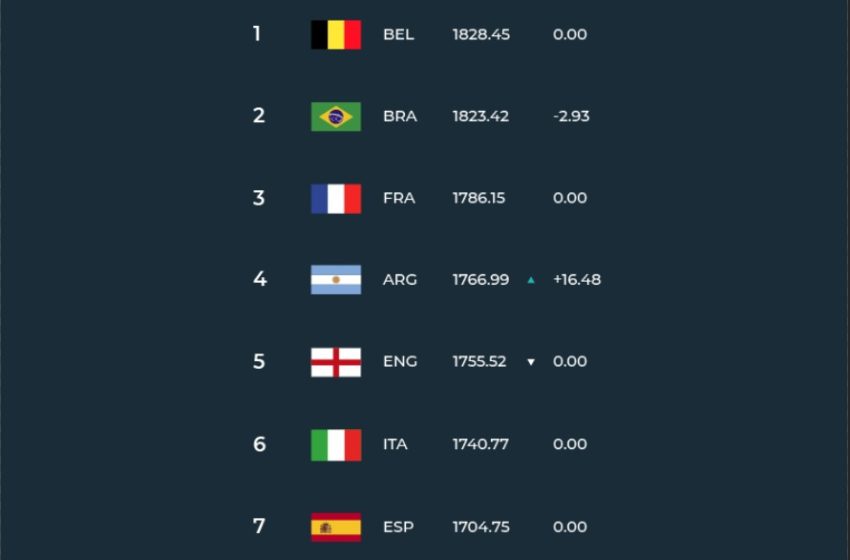Select the FRA team code
This screenshot has width=850, height=560.
pos(399,198)
